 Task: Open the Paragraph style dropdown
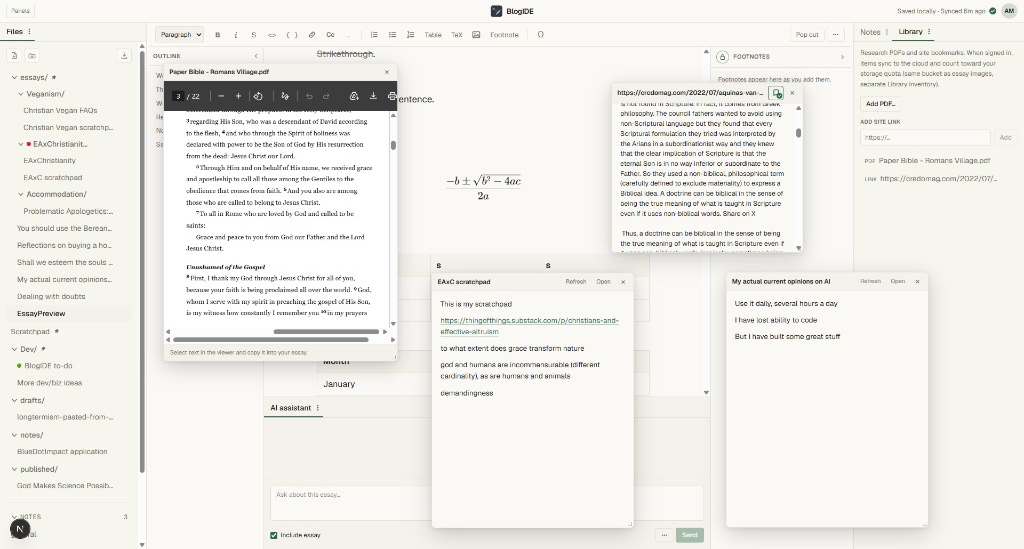(180, 35)
